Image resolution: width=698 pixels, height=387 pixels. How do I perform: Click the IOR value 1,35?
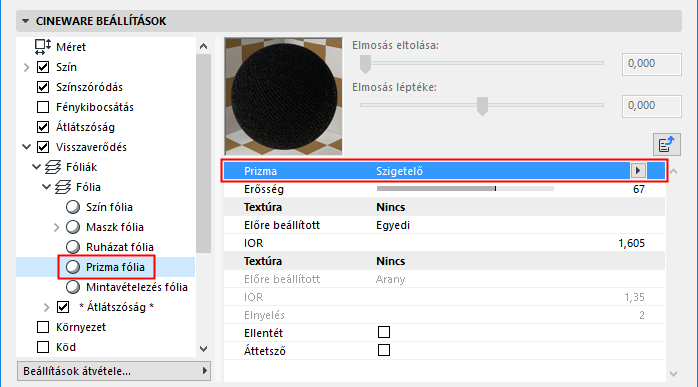634,297
